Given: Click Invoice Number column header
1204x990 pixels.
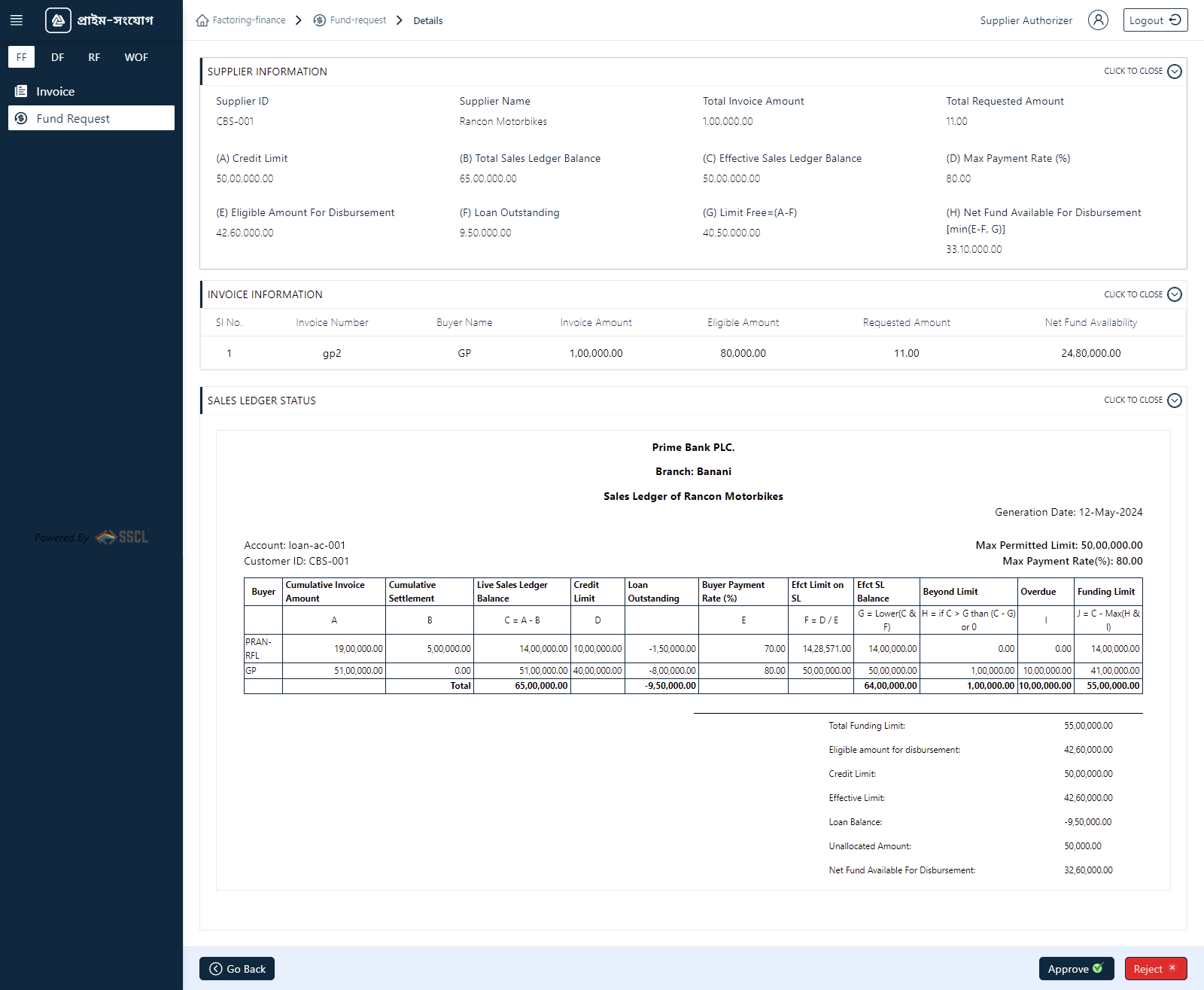Looking at the screenshot, I should 332,322.
